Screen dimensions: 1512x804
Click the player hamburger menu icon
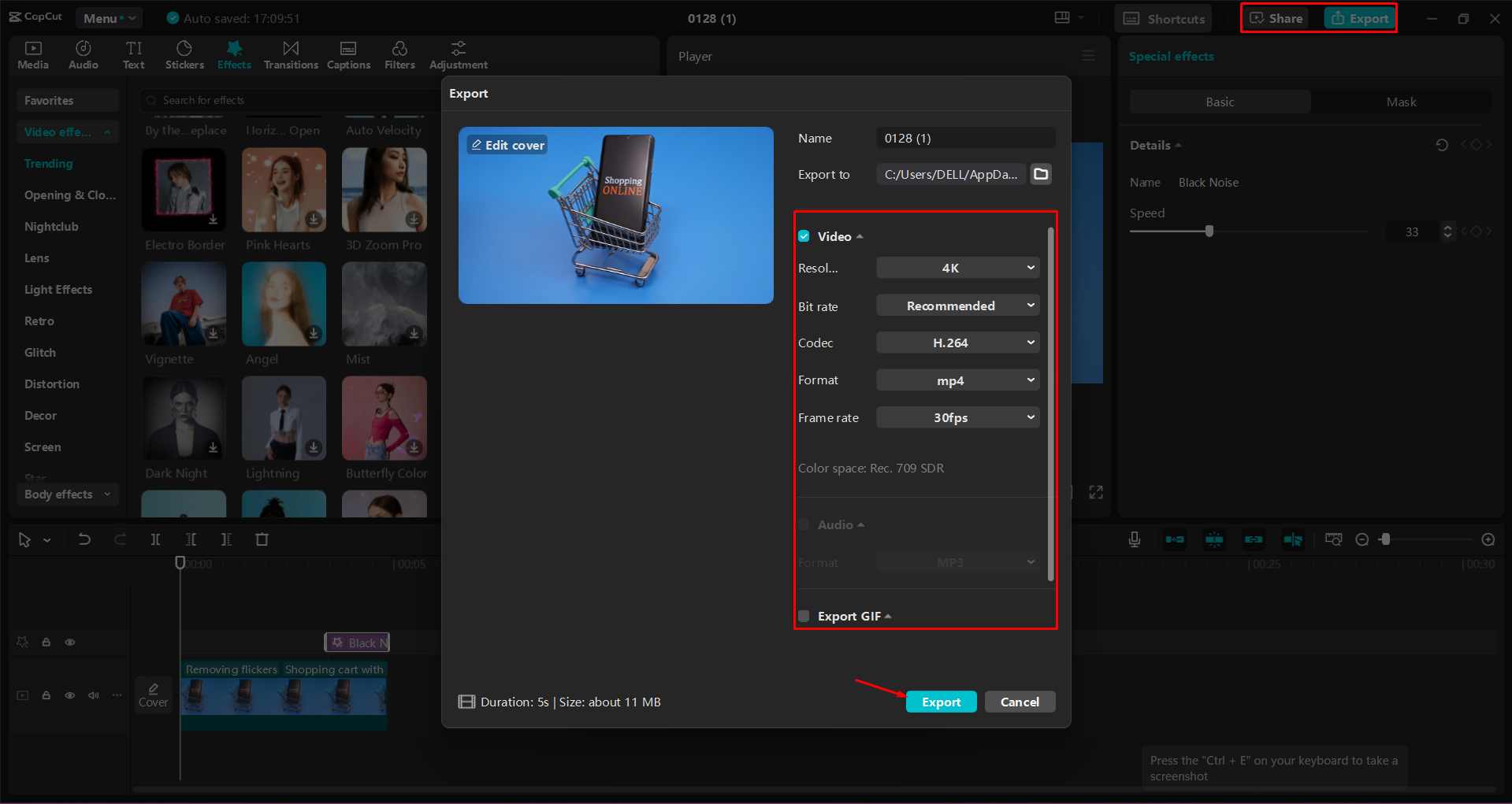tap(1088, 56)
